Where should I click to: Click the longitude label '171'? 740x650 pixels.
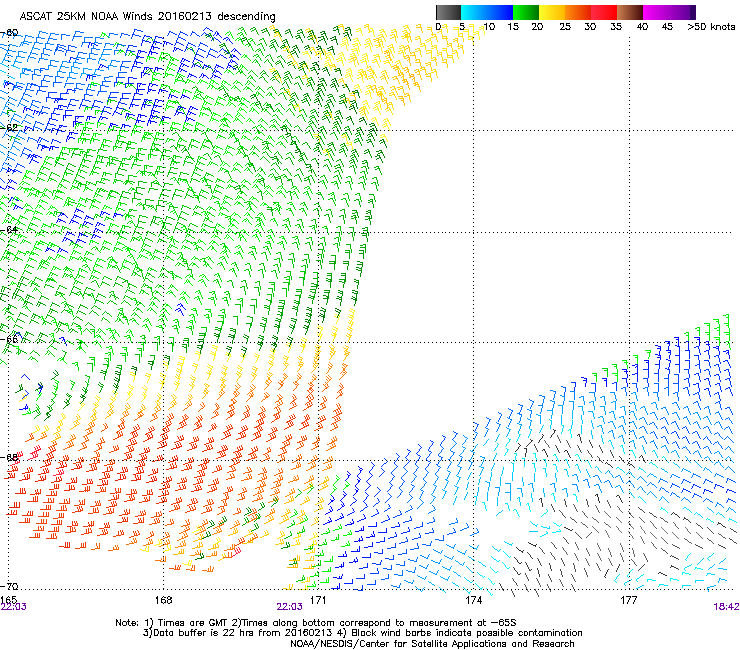[x=318, y=600]
